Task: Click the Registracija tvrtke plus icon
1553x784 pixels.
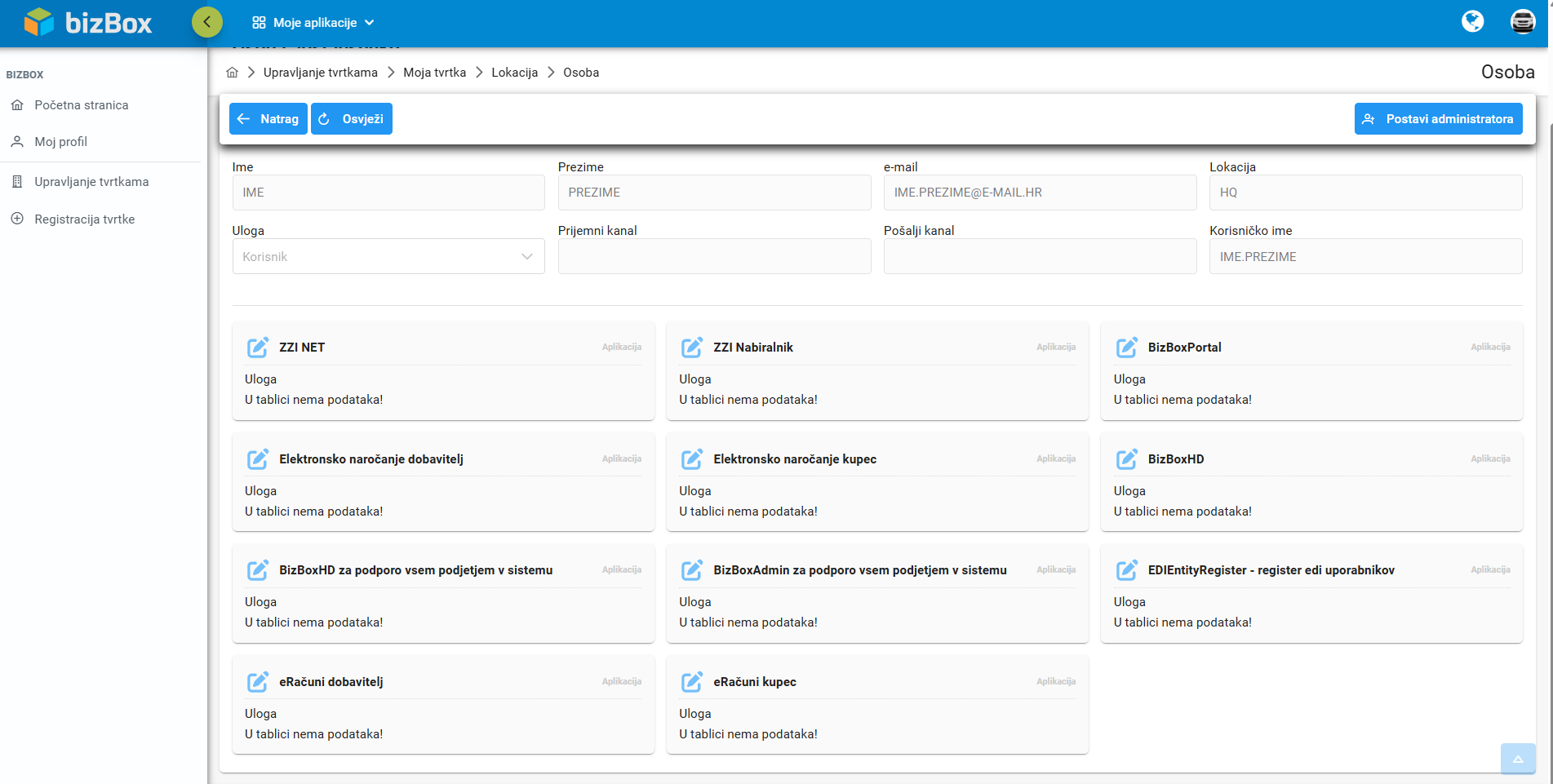Action: point(17,219)
